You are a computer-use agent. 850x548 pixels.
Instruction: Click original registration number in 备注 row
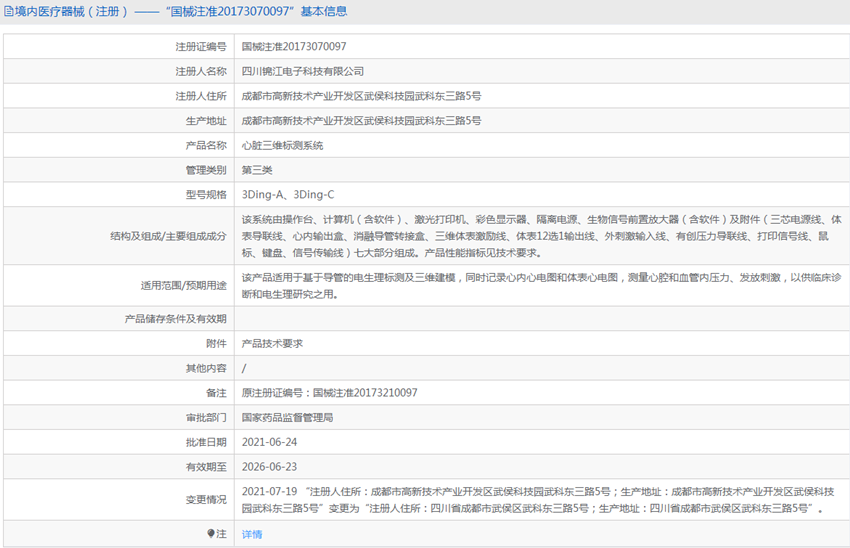point(329,393)
